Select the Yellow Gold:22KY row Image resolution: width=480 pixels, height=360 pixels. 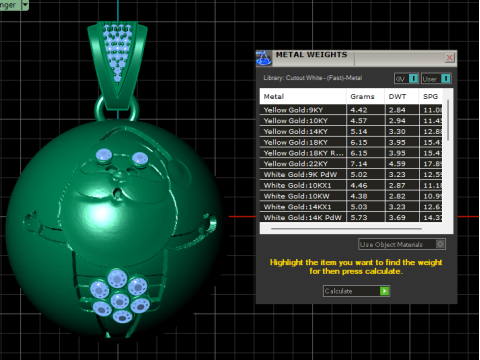point(351,164)
